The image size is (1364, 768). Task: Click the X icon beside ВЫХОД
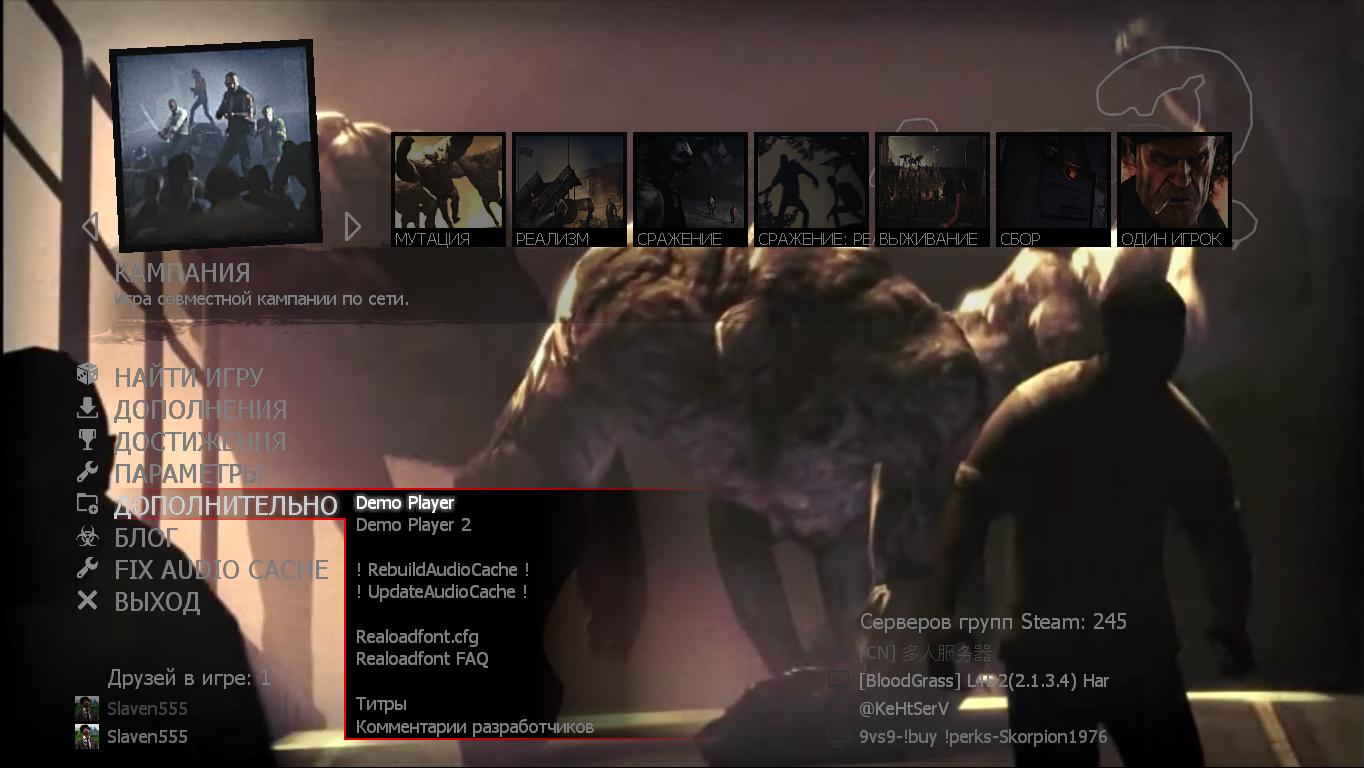click(88, 600)
